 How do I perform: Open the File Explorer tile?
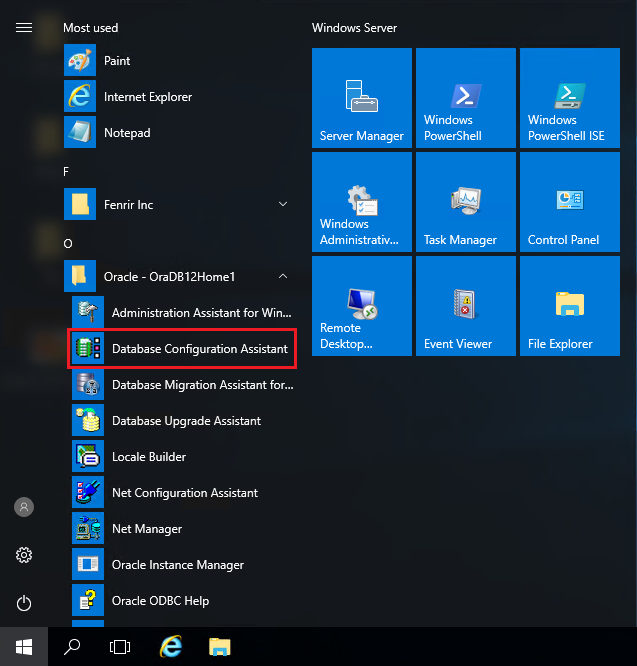pyautogui.click(x=570, y=306)
